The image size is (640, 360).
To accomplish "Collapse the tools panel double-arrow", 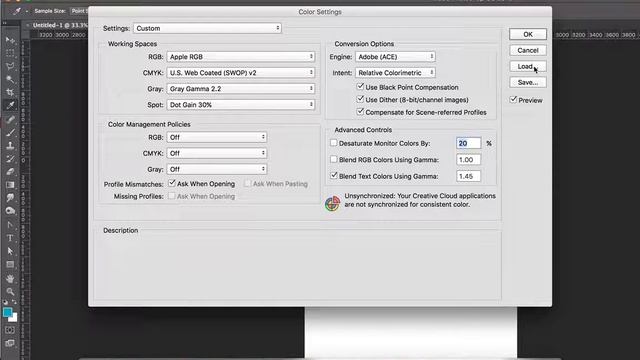I will coord(5,23).
